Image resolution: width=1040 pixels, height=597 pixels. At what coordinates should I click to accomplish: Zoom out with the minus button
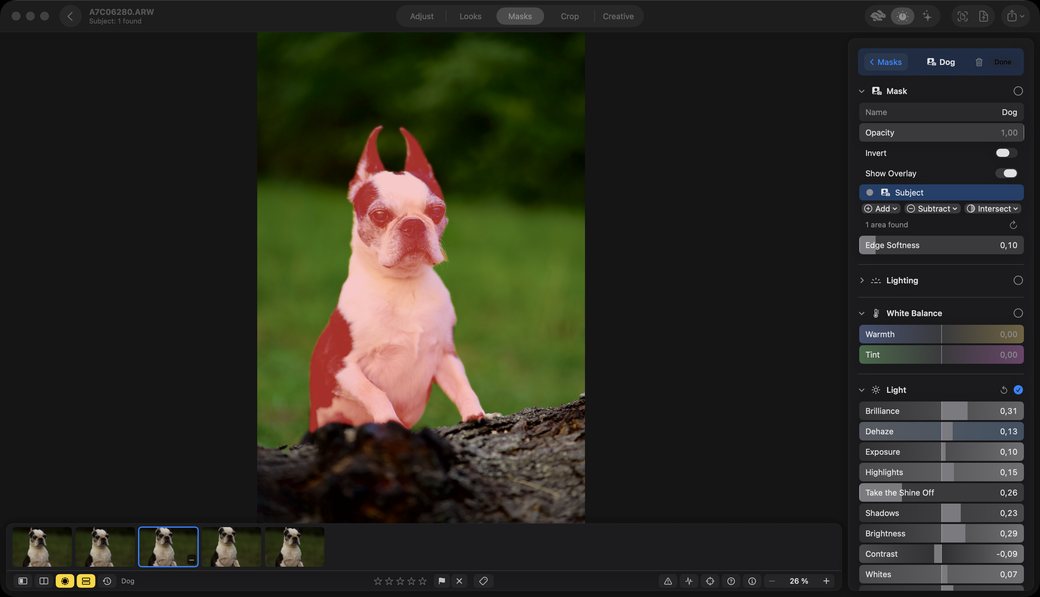tap(771, 581)
